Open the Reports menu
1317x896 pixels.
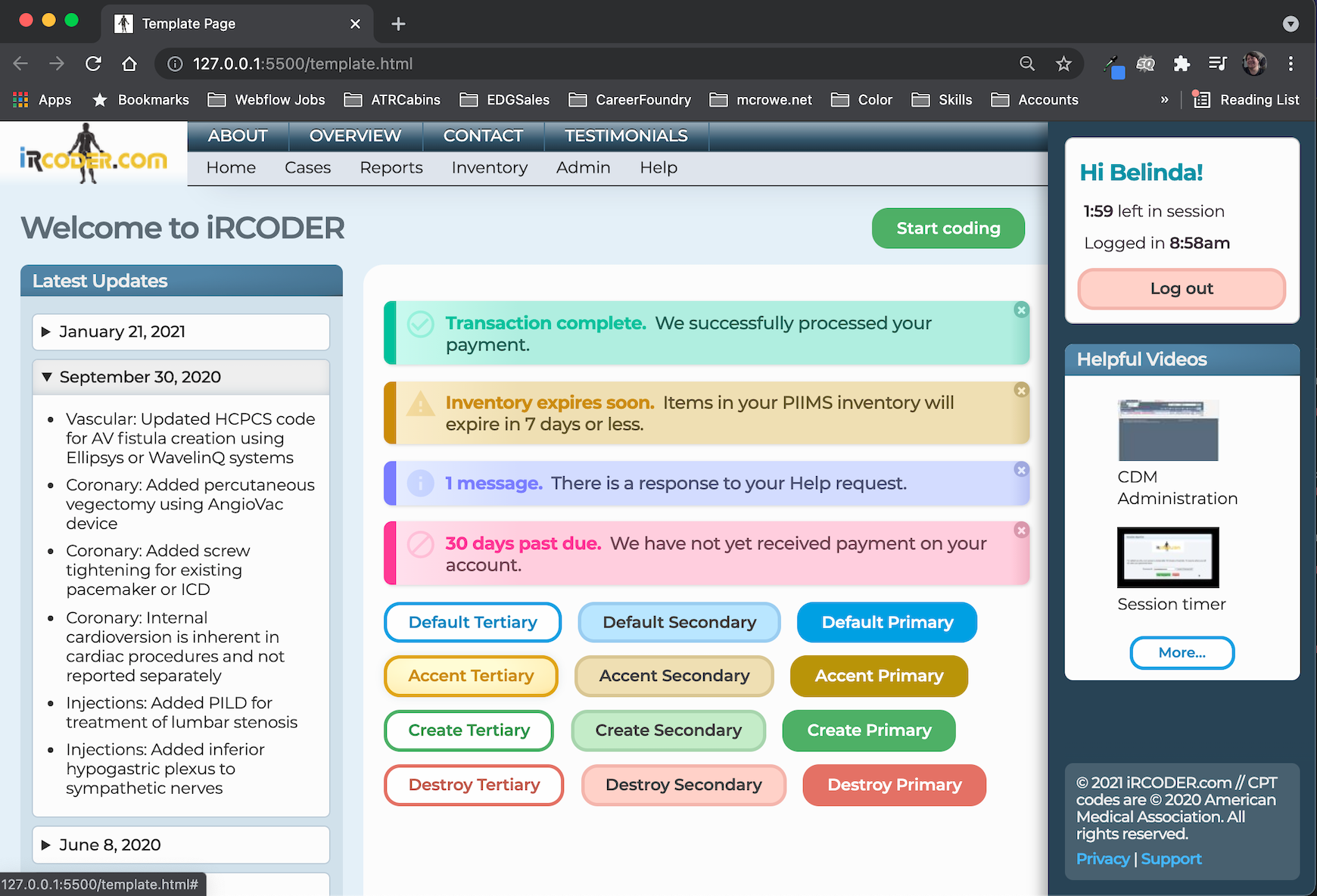coord(391,168)
